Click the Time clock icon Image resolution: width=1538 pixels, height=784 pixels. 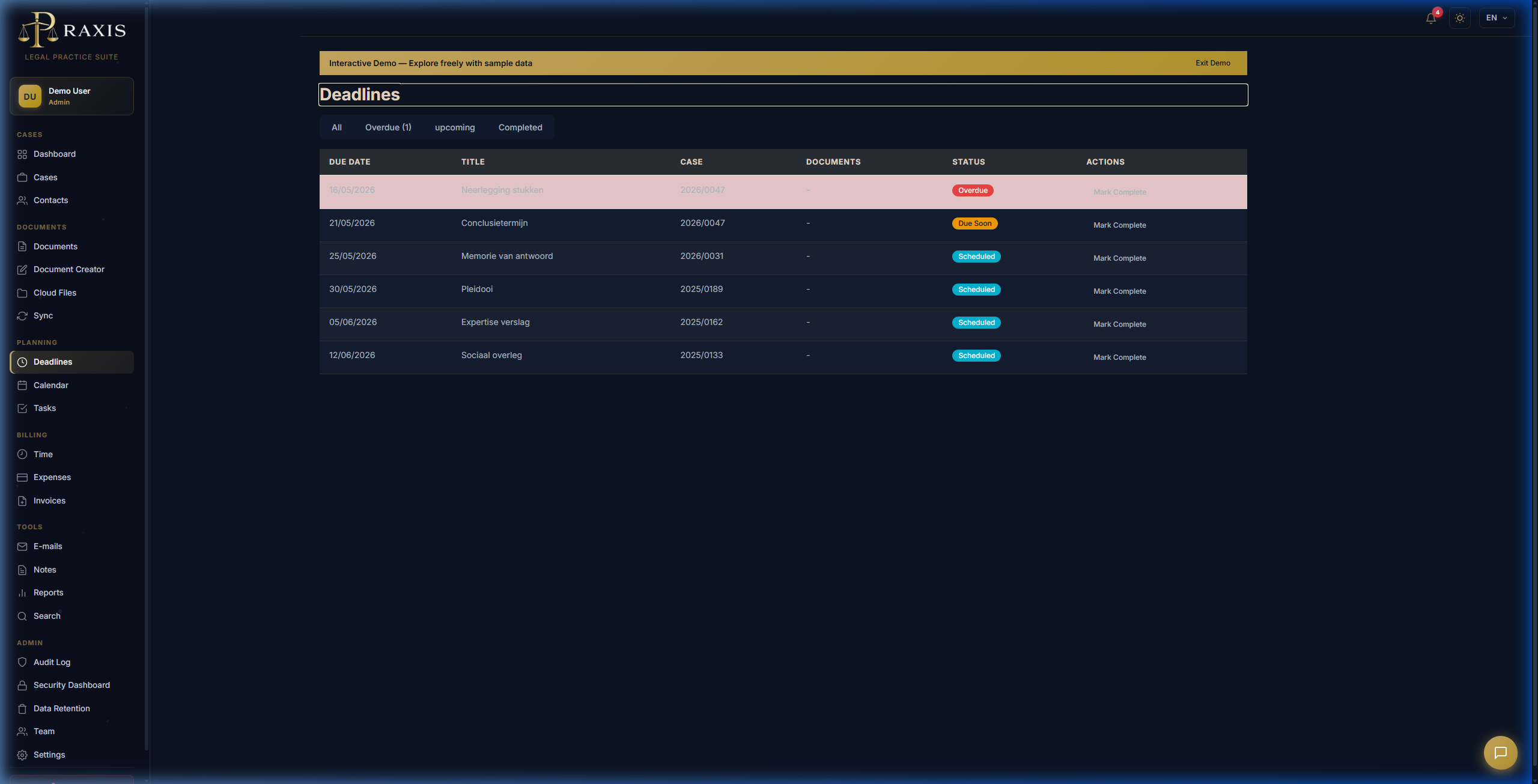[22, 454]
